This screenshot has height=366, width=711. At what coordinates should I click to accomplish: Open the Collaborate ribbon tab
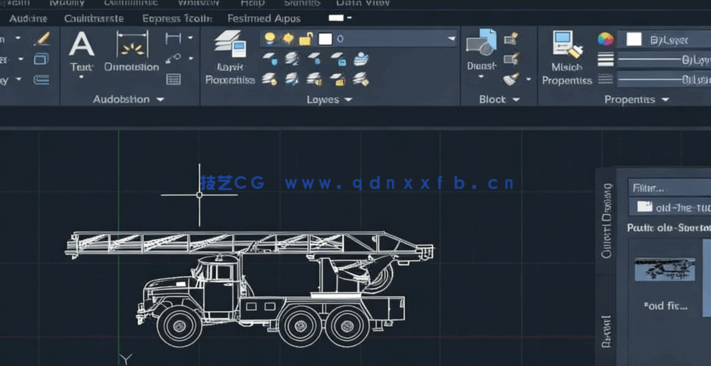94,19
